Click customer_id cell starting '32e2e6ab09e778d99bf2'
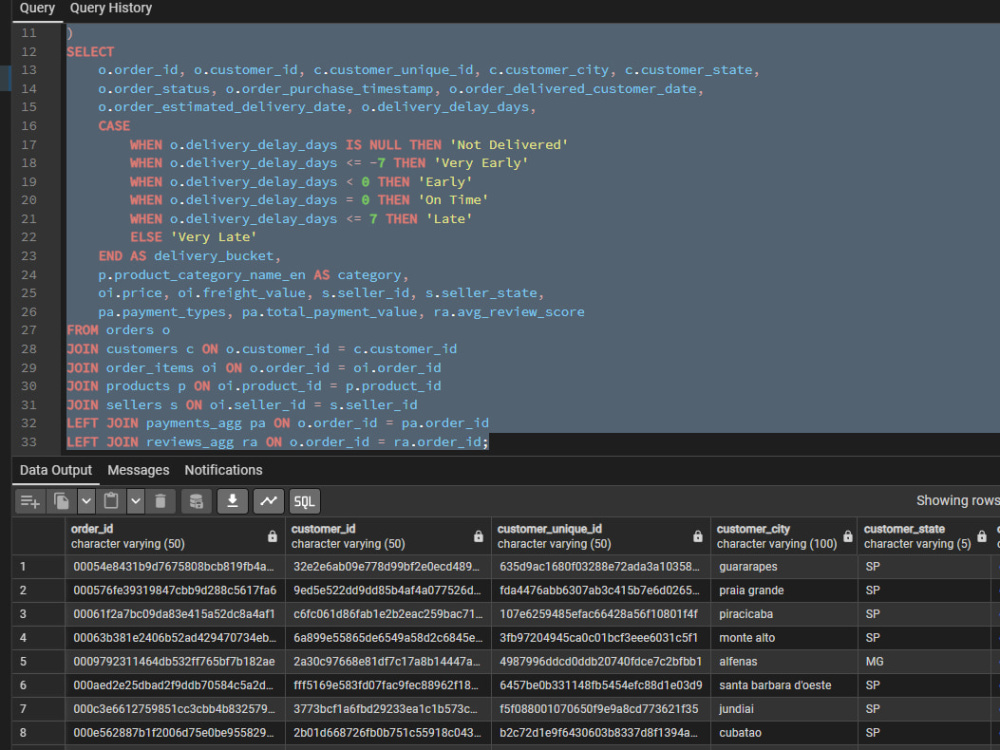This screenshot has width=1000, height=750. [388, 567]
